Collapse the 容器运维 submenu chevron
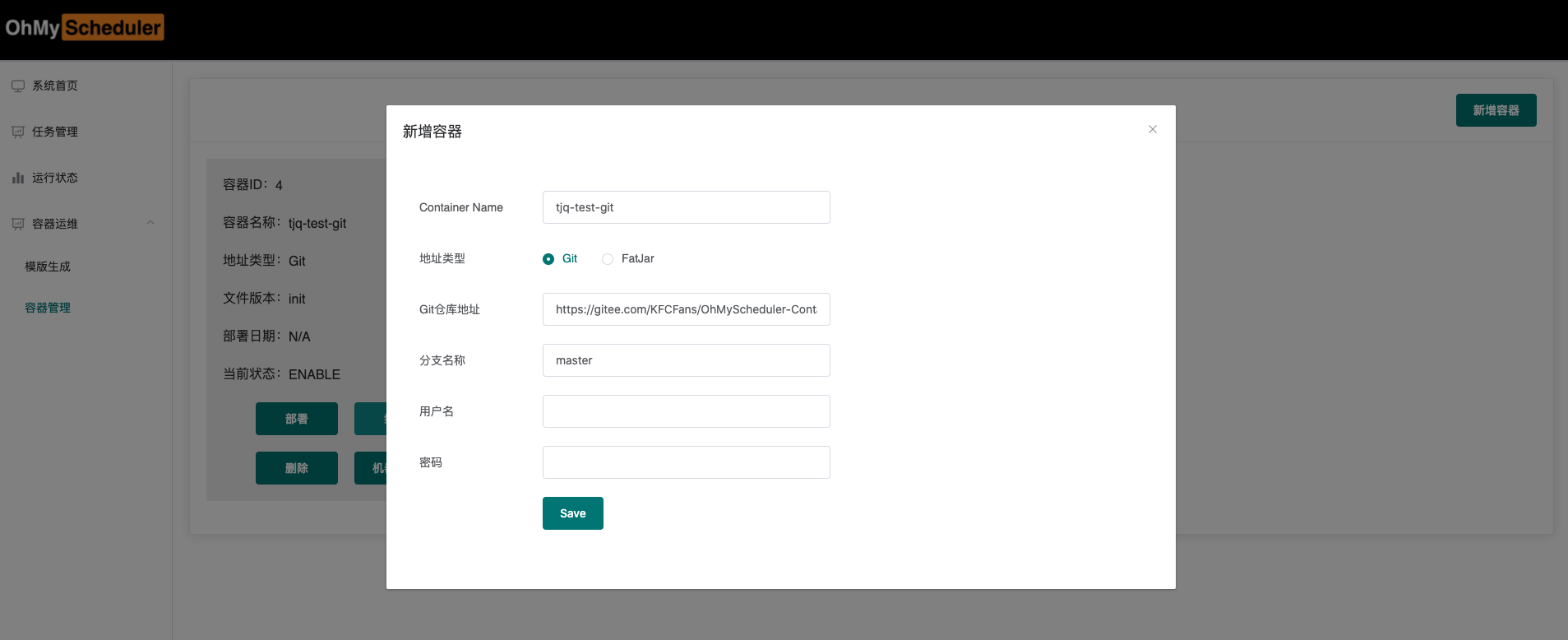 pyautogui.click(x=150, y=223)
